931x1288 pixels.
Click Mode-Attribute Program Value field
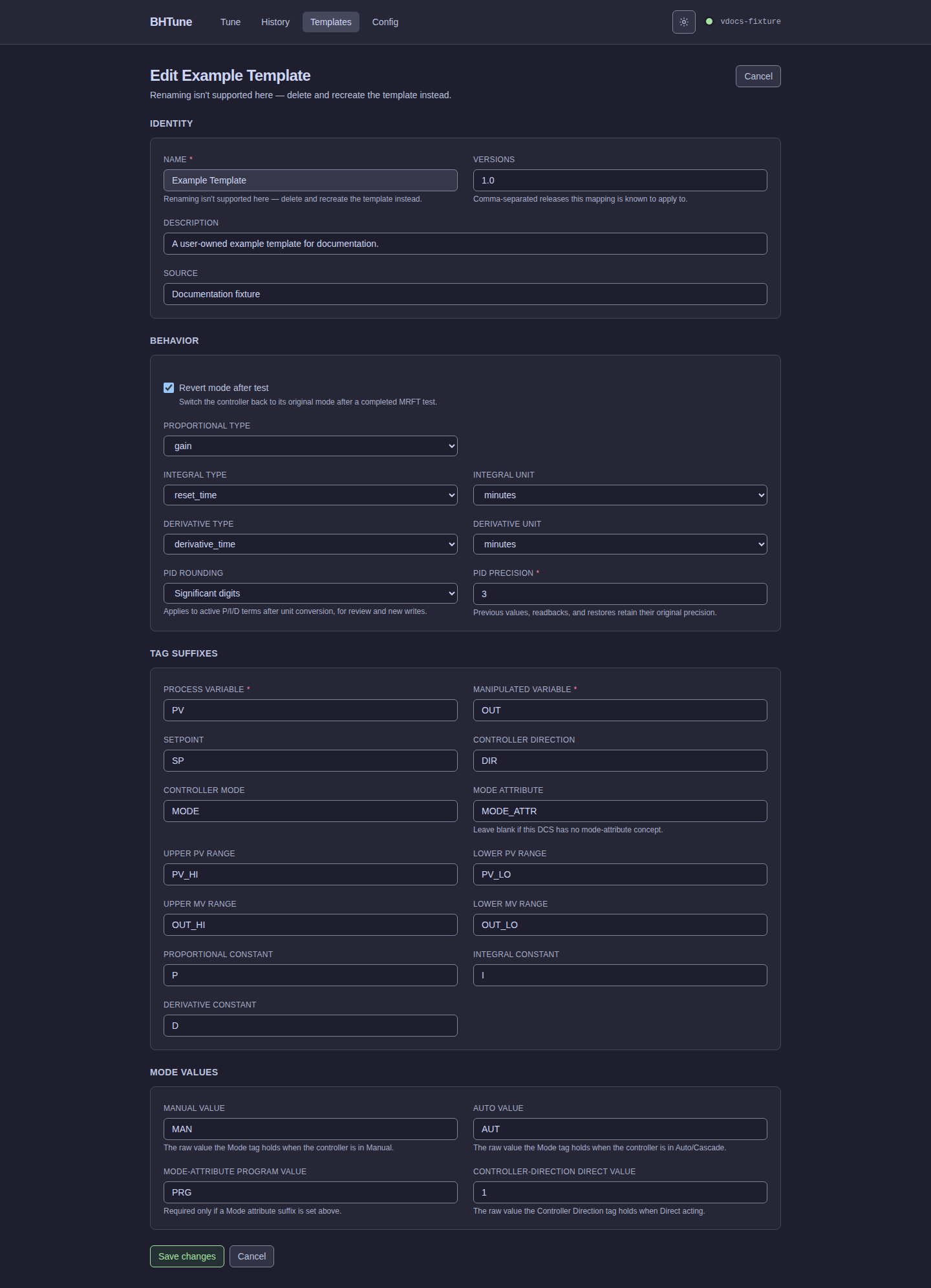pos(310,1192)
